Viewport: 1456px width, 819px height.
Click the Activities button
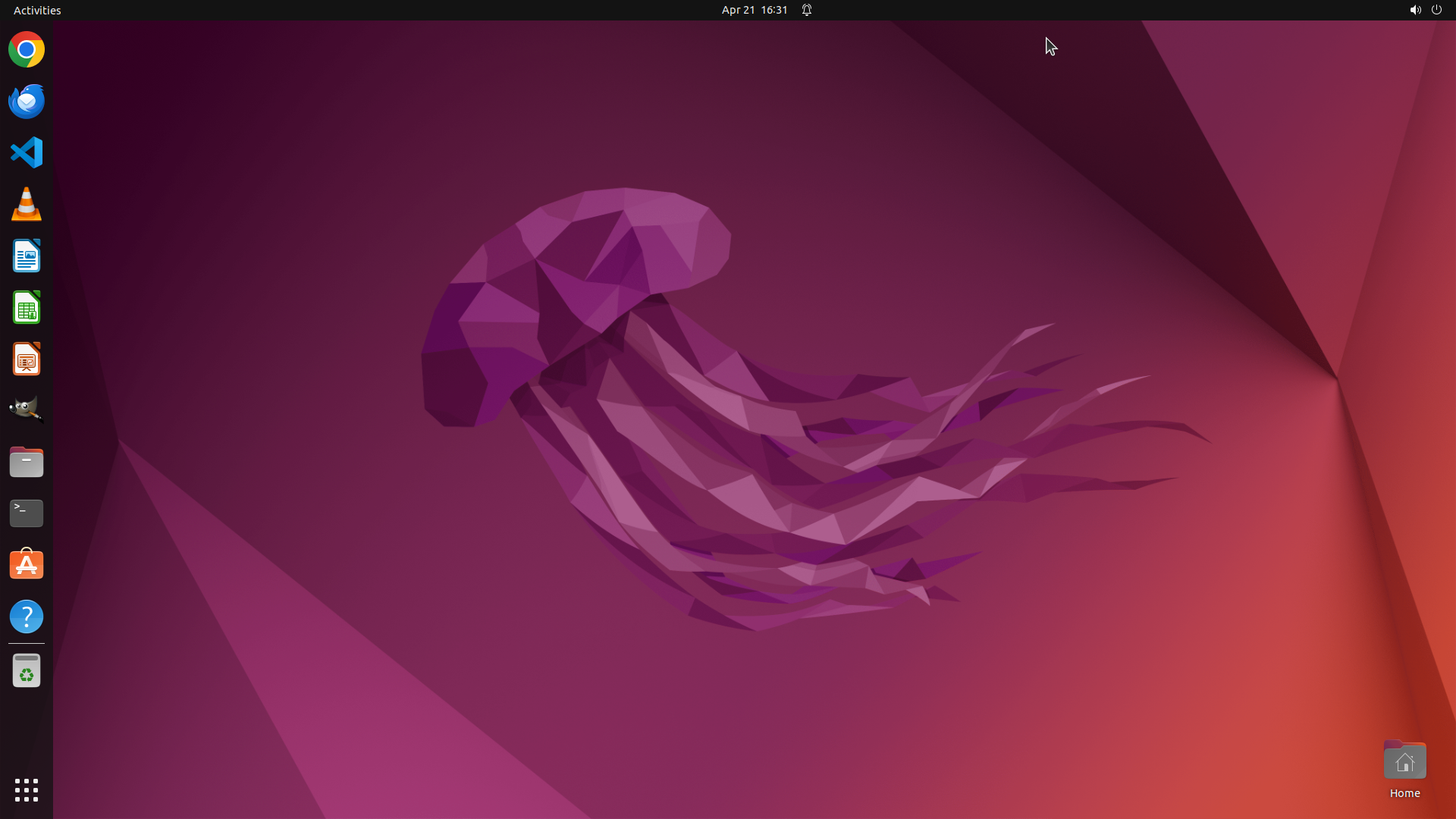point(37,10)
